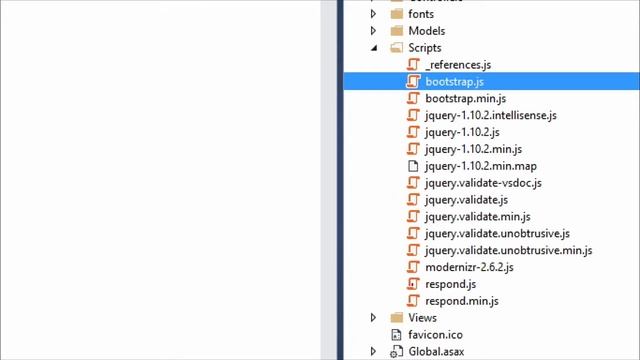Image resolution: width=640 pixels, height=360 pixels.
Task: Click the respond.js script icon
Action: (413, 284)
